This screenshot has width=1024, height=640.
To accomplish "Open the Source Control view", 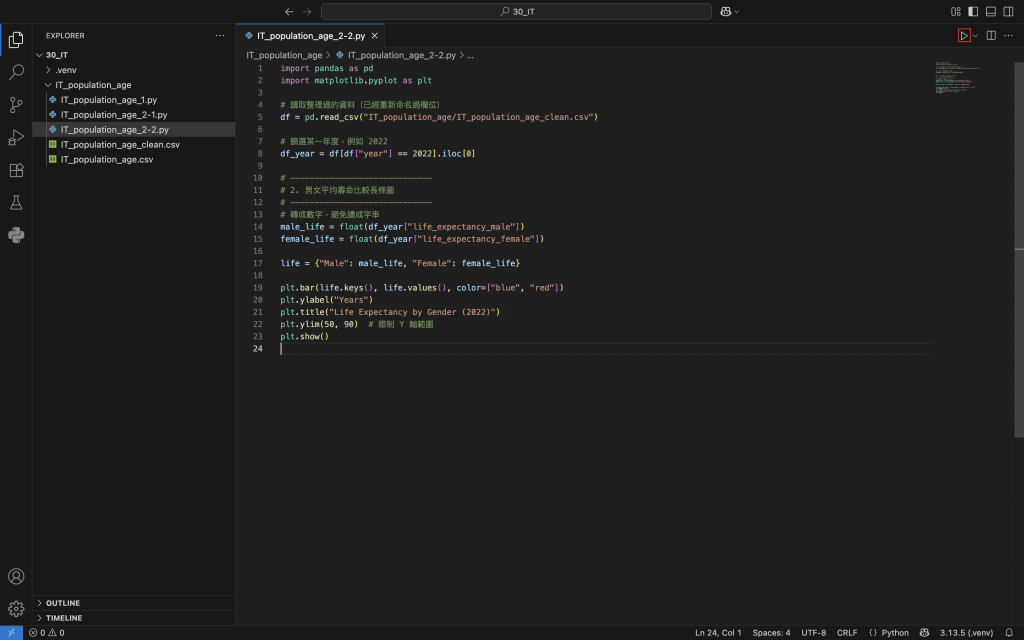I will click(16, 105).
